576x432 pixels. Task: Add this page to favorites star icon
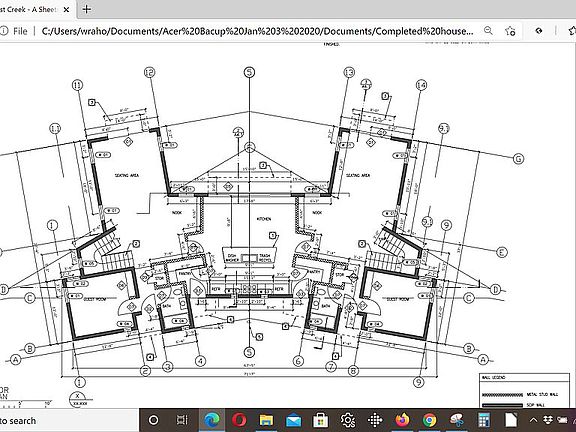[510, 31]
